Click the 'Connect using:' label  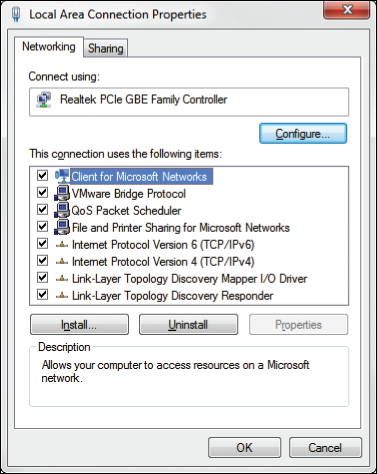[64, 77]
